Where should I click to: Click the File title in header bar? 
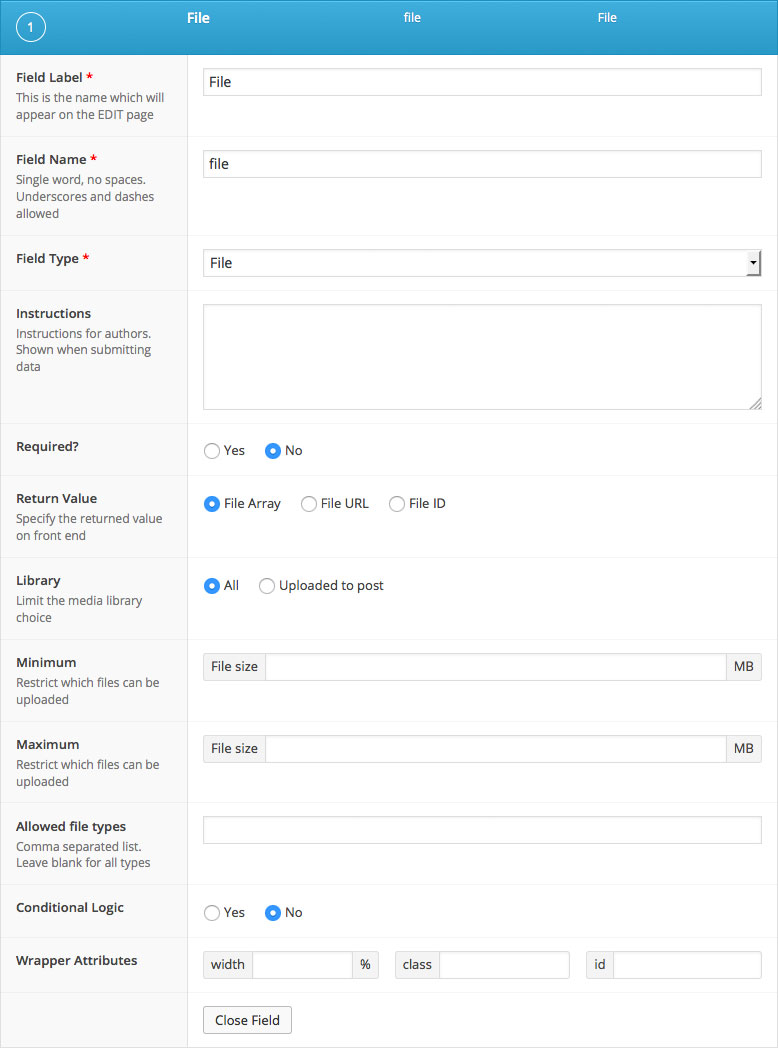[x=198, y=18]
